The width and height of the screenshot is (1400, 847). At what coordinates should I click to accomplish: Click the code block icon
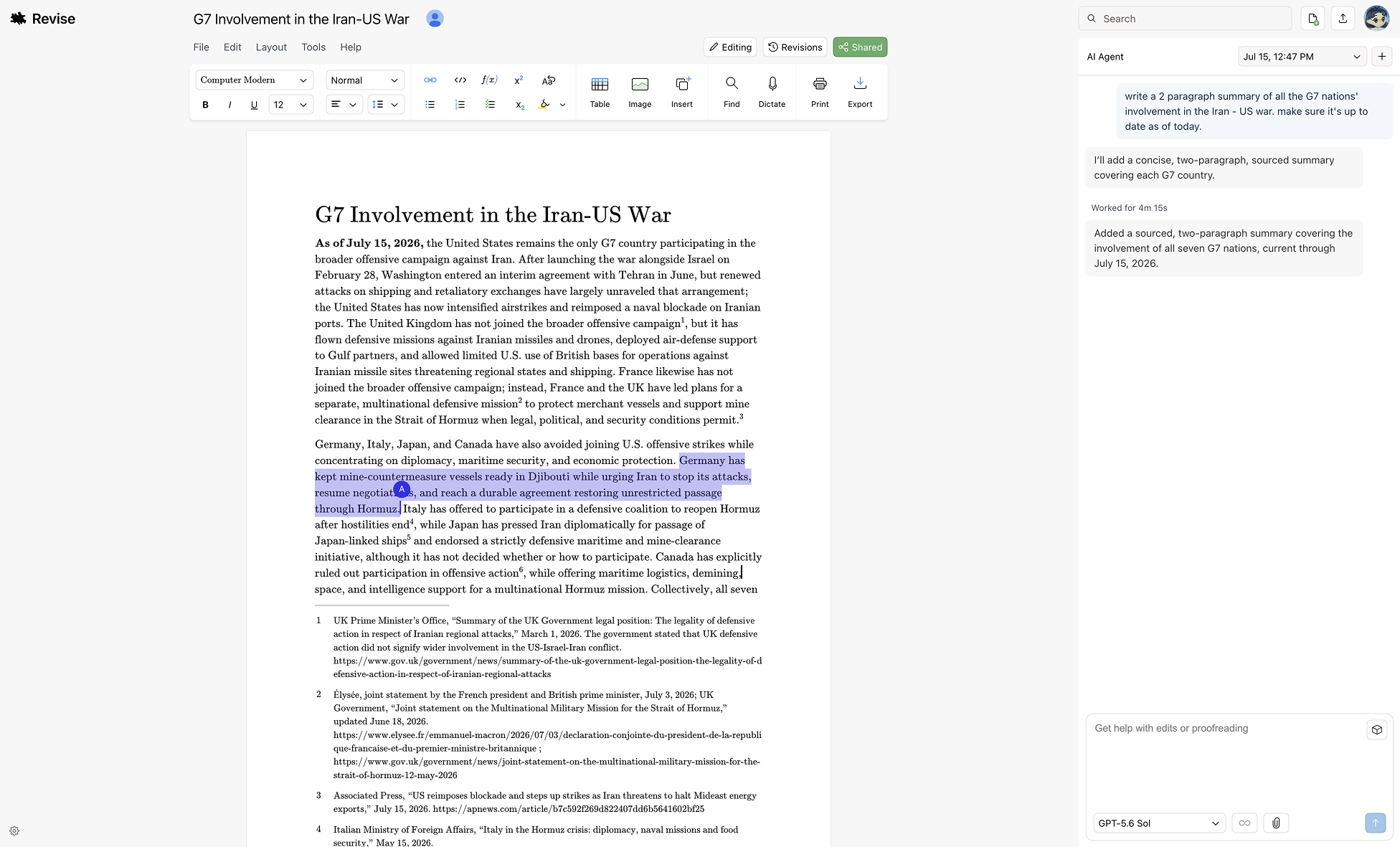(460, 80)
